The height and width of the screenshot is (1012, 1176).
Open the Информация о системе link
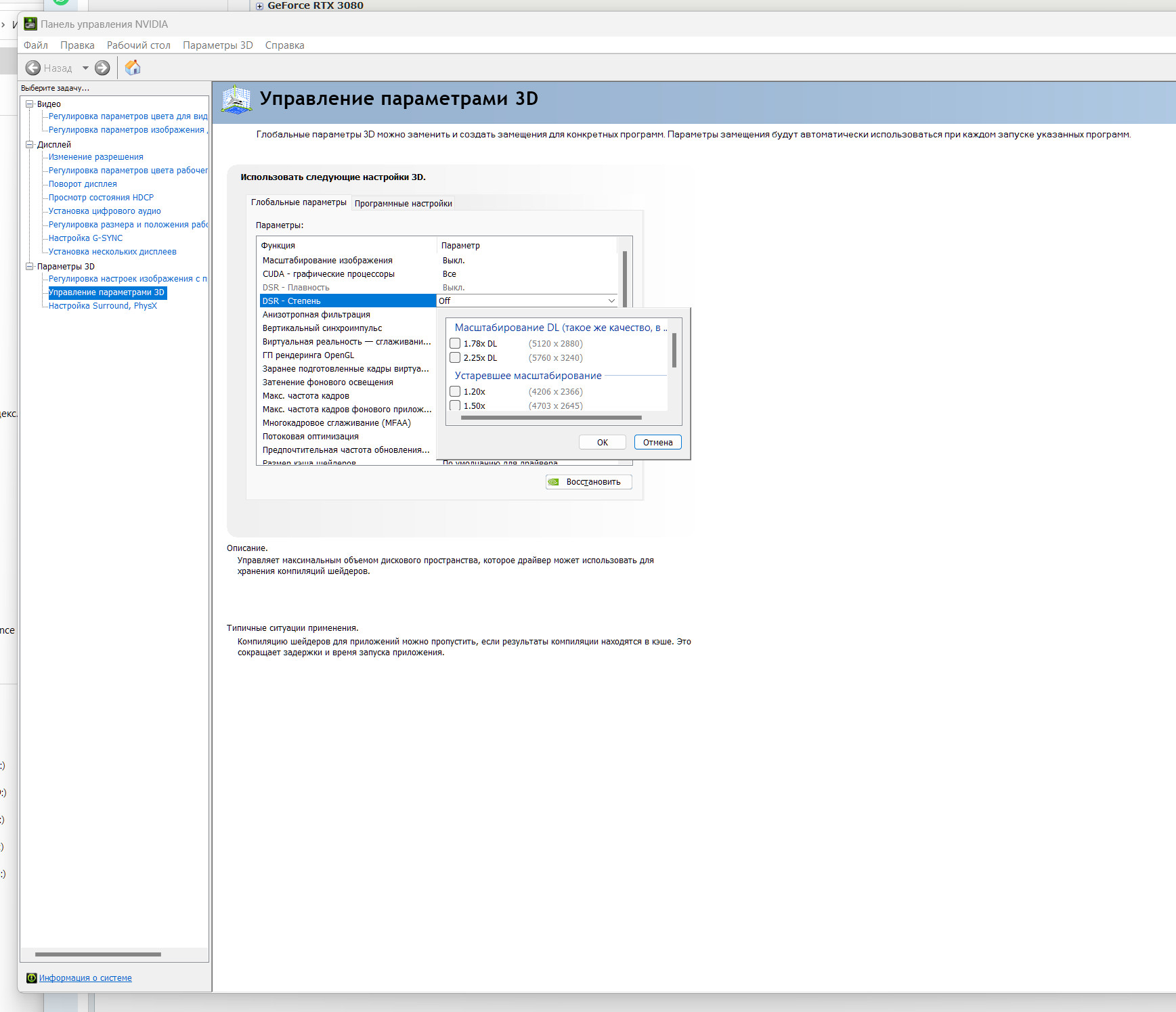point(85,977)
